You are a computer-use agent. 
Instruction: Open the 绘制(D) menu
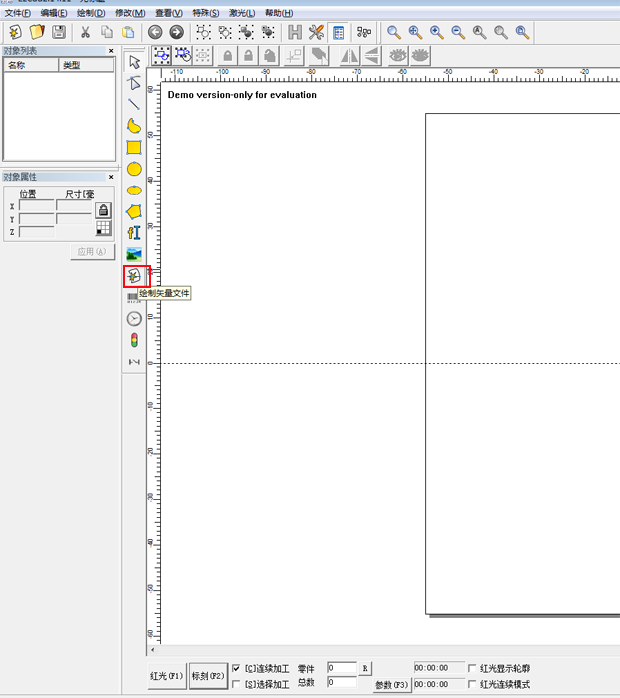91,13
